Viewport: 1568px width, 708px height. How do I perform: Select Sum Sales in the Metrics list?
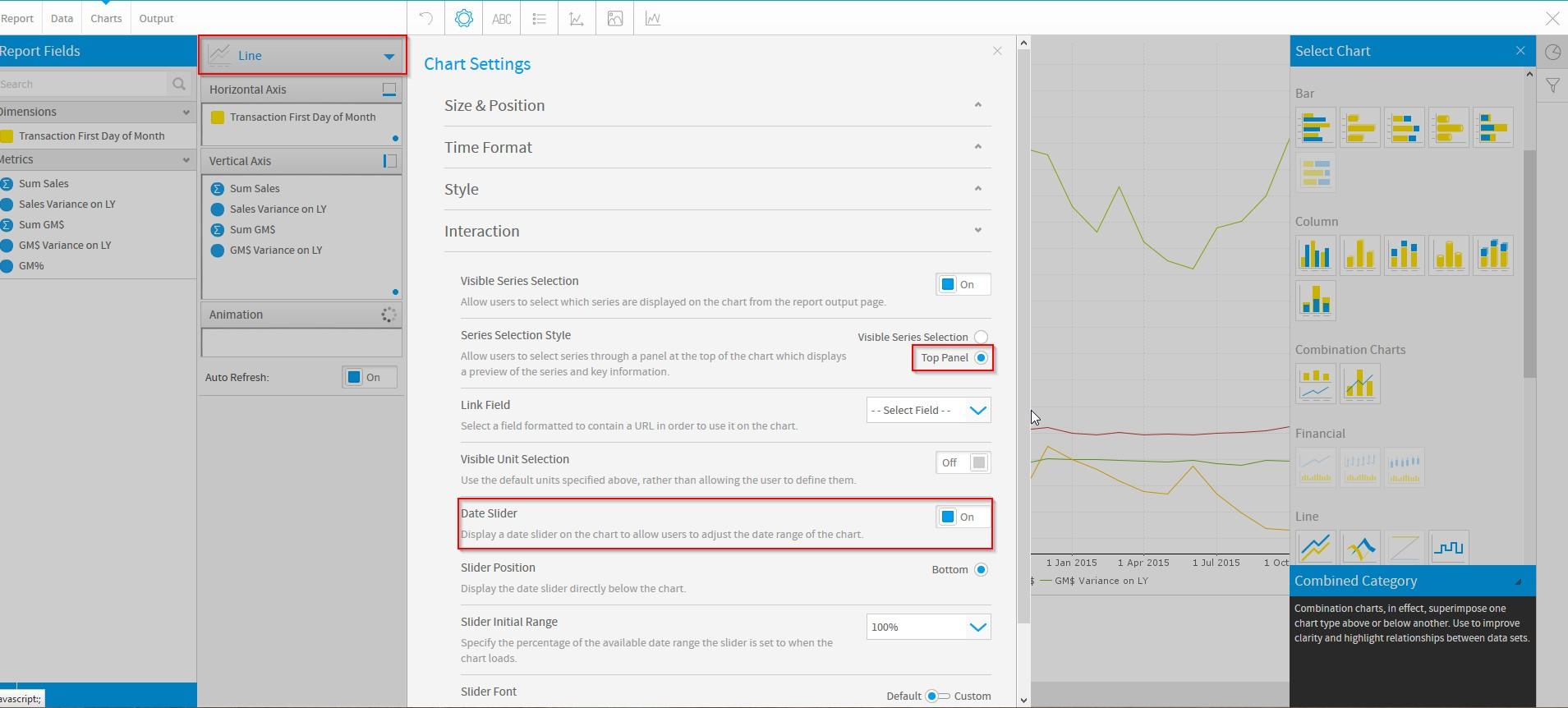(x=44, y=183)
